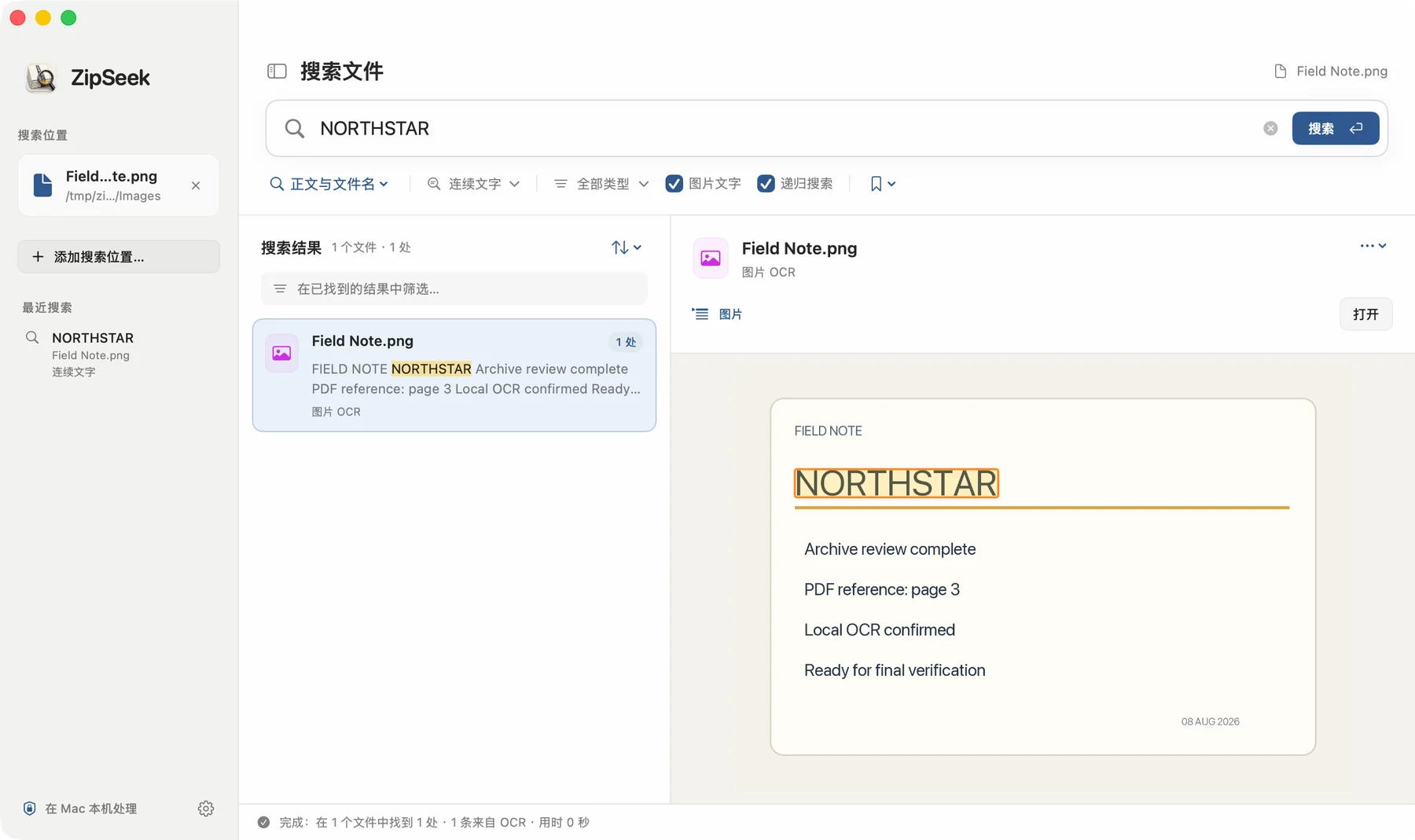Click the Field...te.png location file icon
The height and width of the screenshot is (840, 1415).
[43, 185]
